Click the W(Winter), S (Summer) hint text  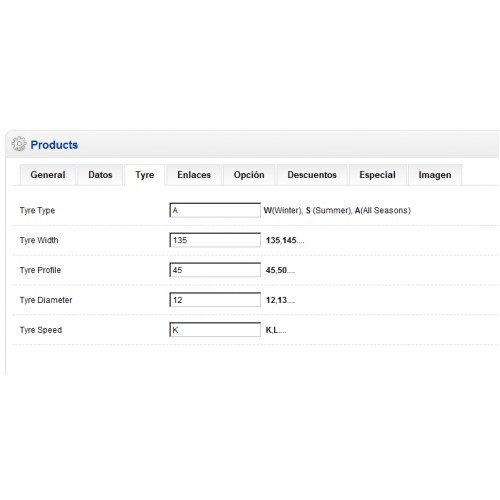(x=308, y=210)
